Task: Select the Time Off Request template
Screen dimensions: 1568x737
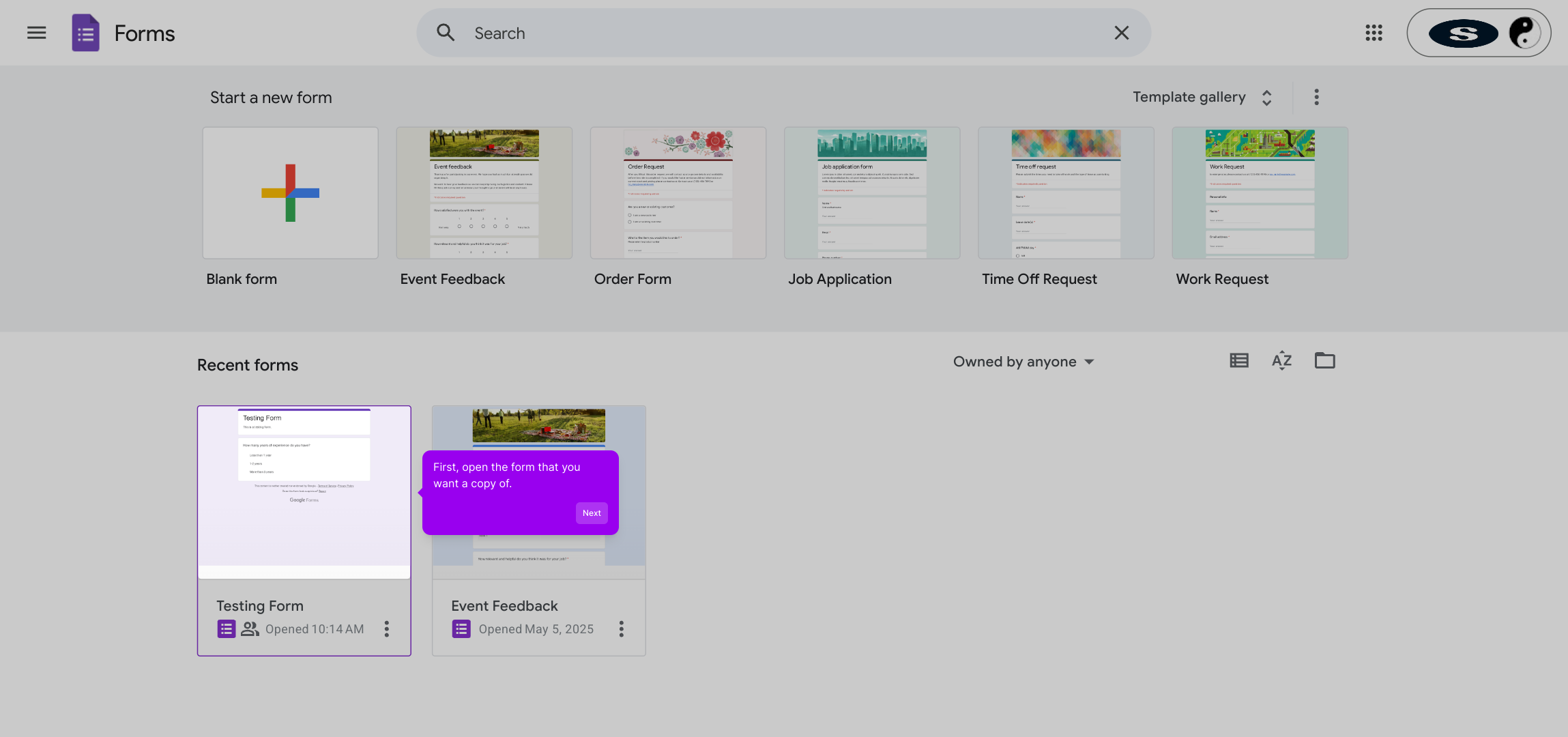Action: coord(1066,193)
